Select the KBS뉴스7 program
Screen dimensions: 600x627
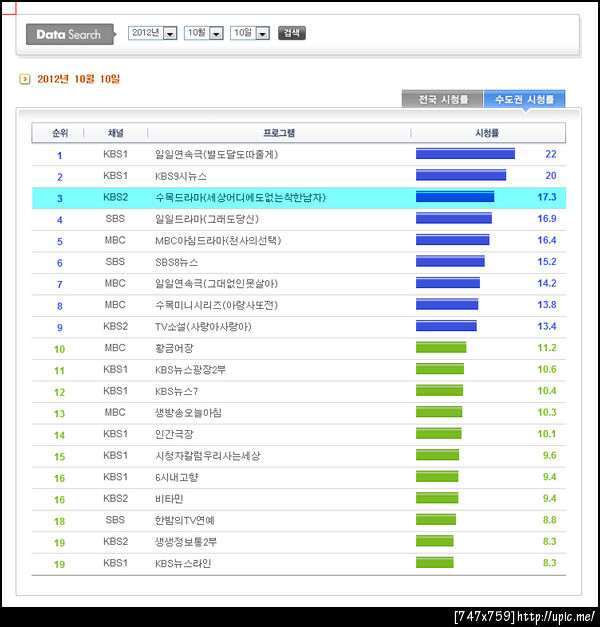(x=176, y=391)
